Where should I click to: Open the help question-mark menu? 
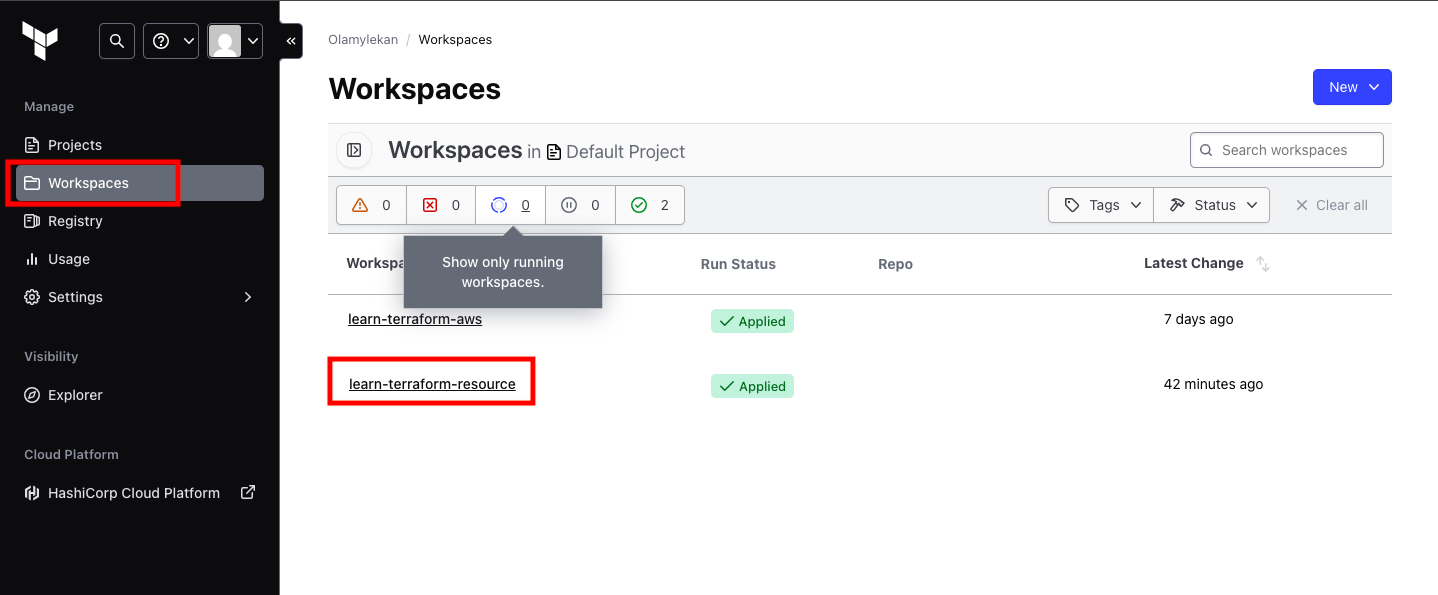coord(171,41)
